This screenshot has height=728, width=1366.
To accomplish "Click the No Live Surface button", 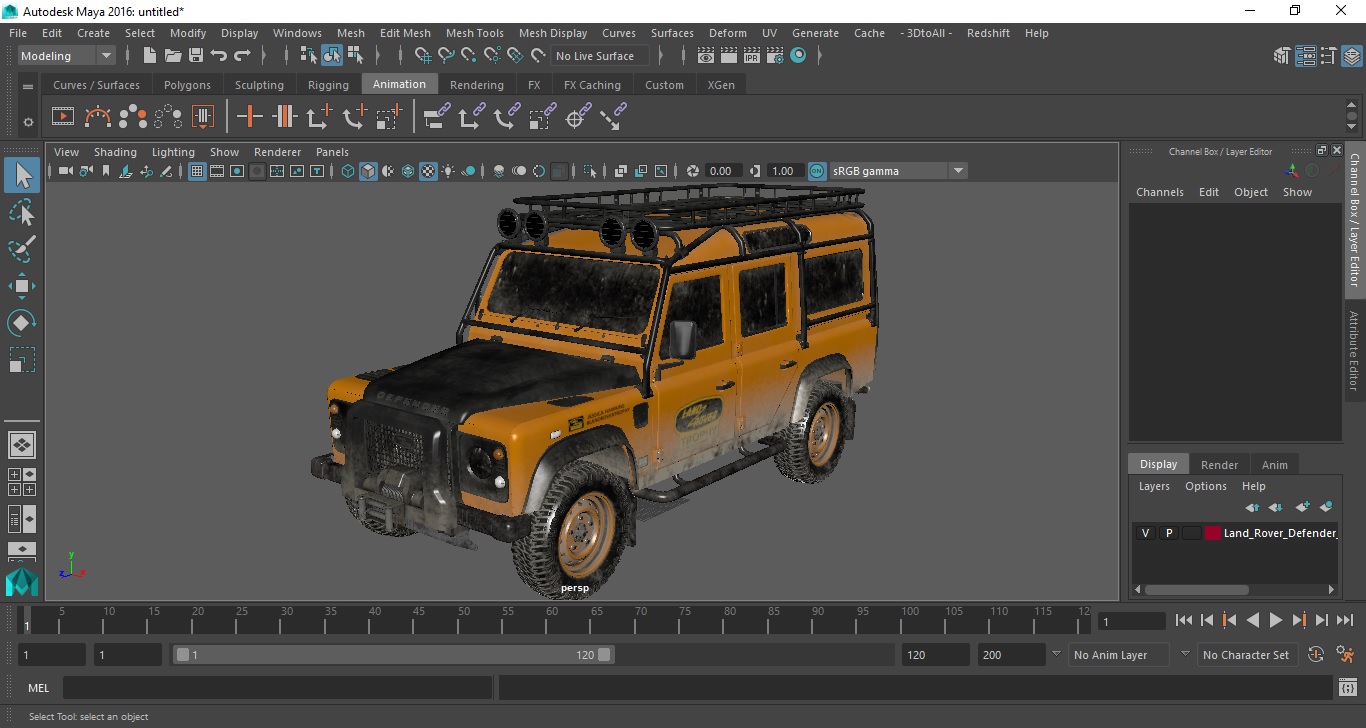I will point(600,56).
